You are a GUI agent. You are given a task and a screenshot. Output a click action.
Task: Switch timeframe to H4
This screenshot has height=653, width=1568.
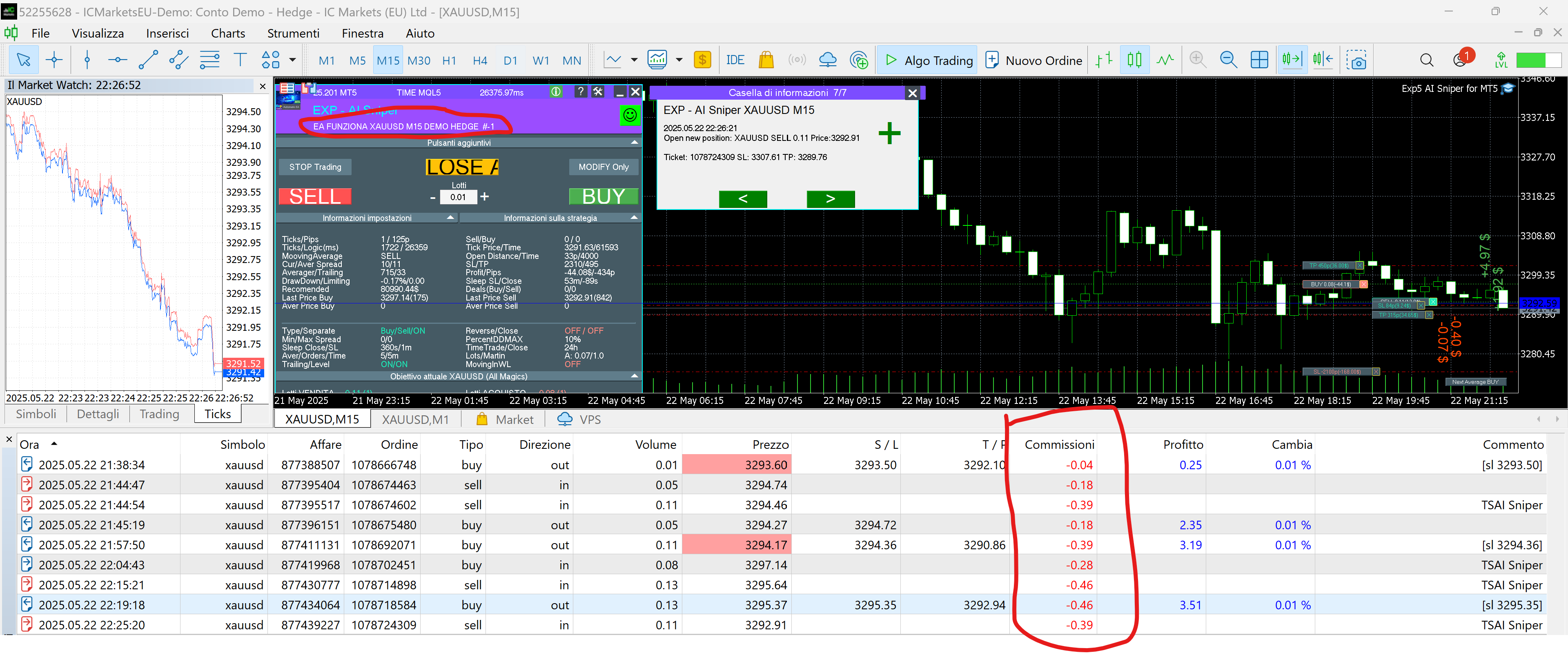pyautogui.click(x=480, y=60)
